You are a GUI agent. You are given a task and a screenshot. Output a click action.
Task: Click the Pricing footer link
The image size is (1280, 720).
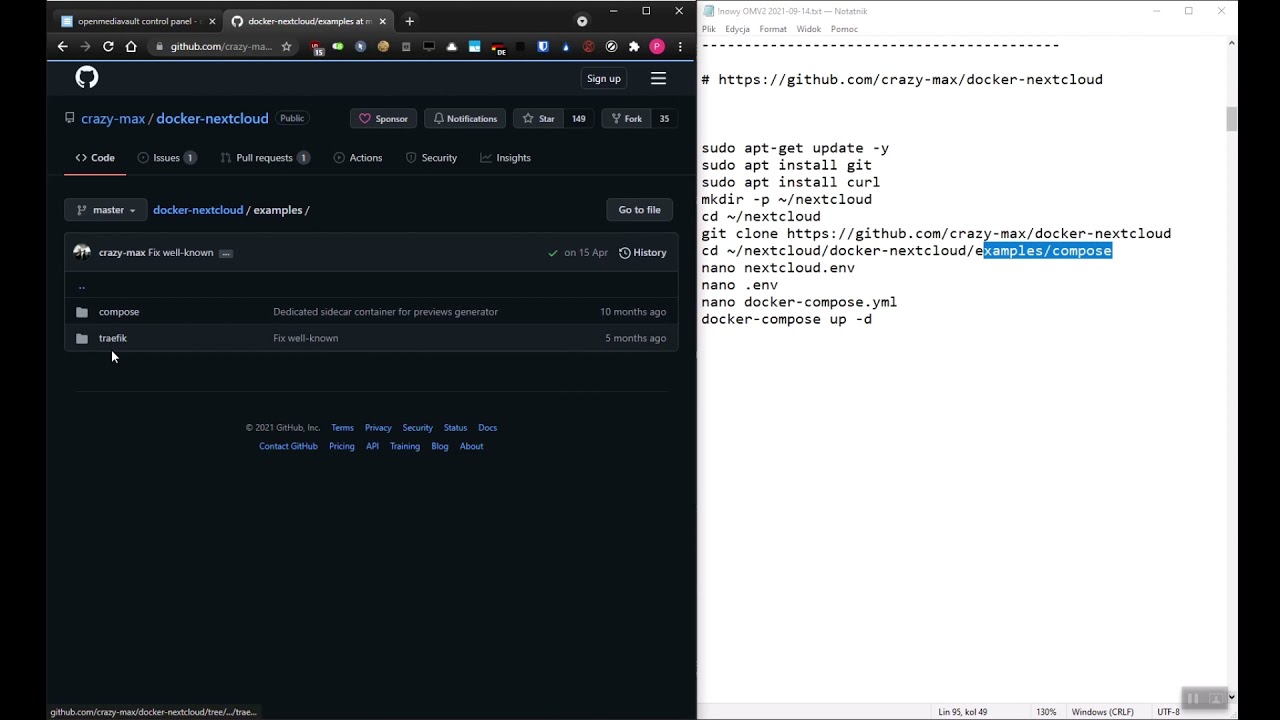click(x=342, y=446)
